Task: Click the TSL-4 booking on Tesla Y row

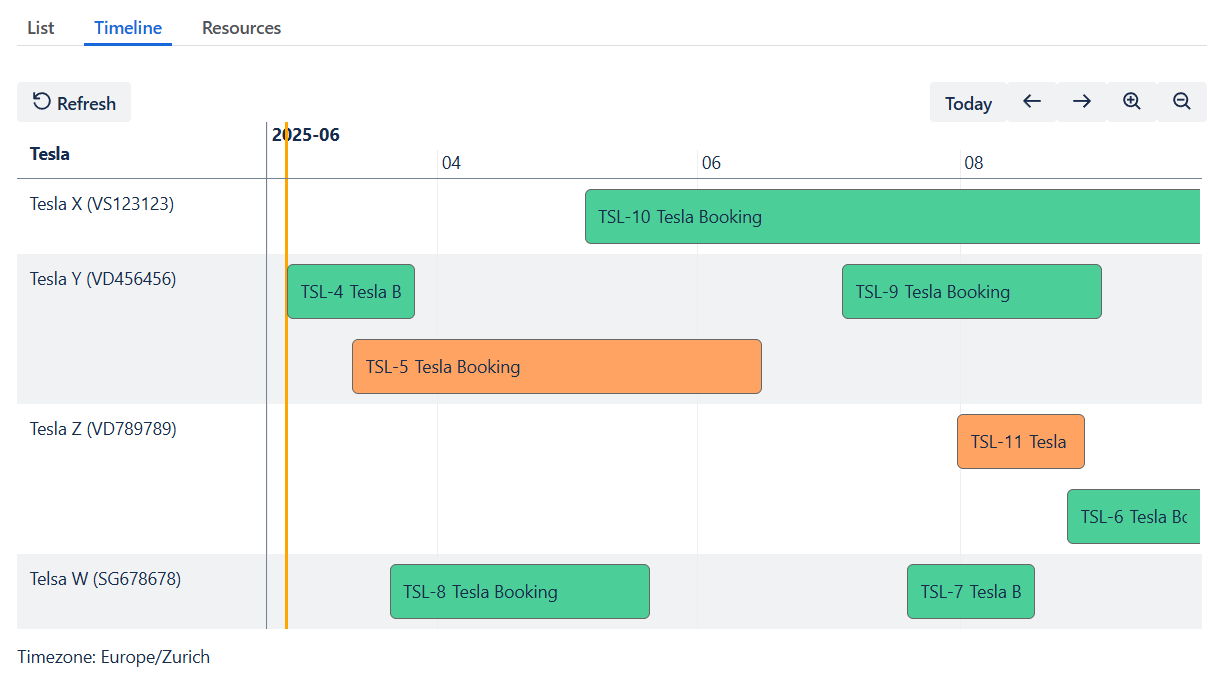Action: (x=350, y=291)
